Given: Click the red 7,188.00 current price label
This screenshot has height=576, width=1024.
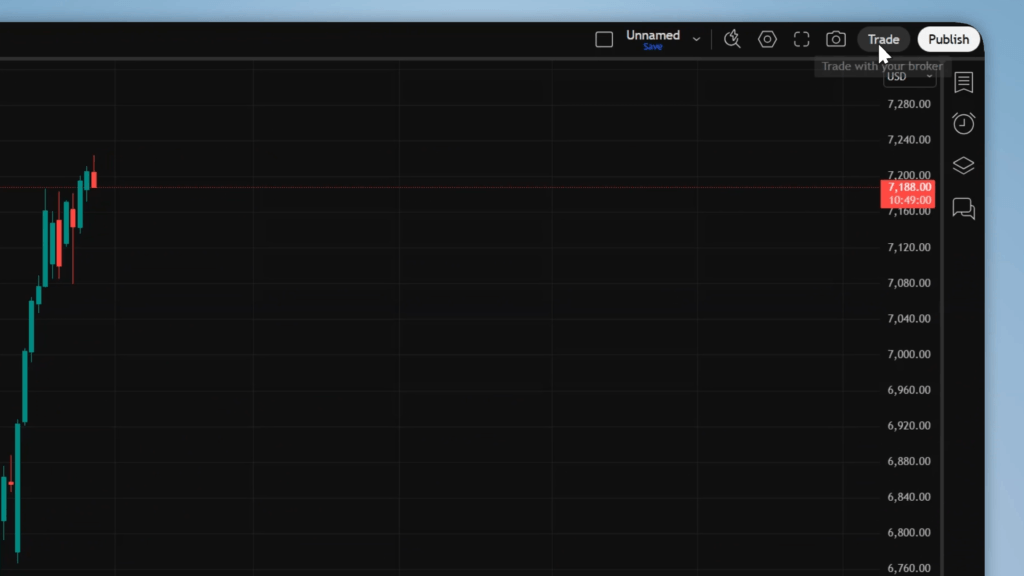Looking at the screenshot, I should [x=908, y=187].
